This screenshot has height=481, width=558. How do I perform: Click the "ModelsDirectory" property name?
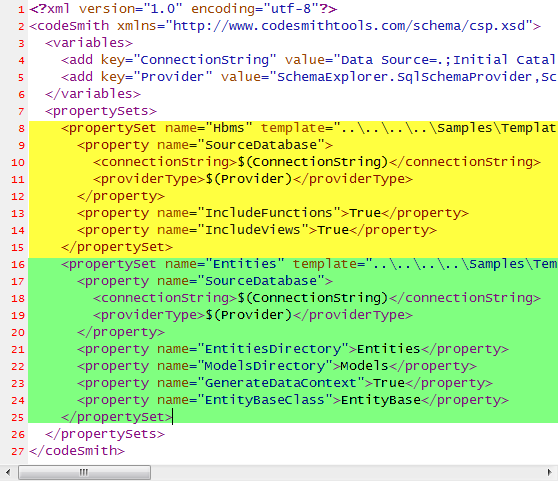[x=265, y=366]
